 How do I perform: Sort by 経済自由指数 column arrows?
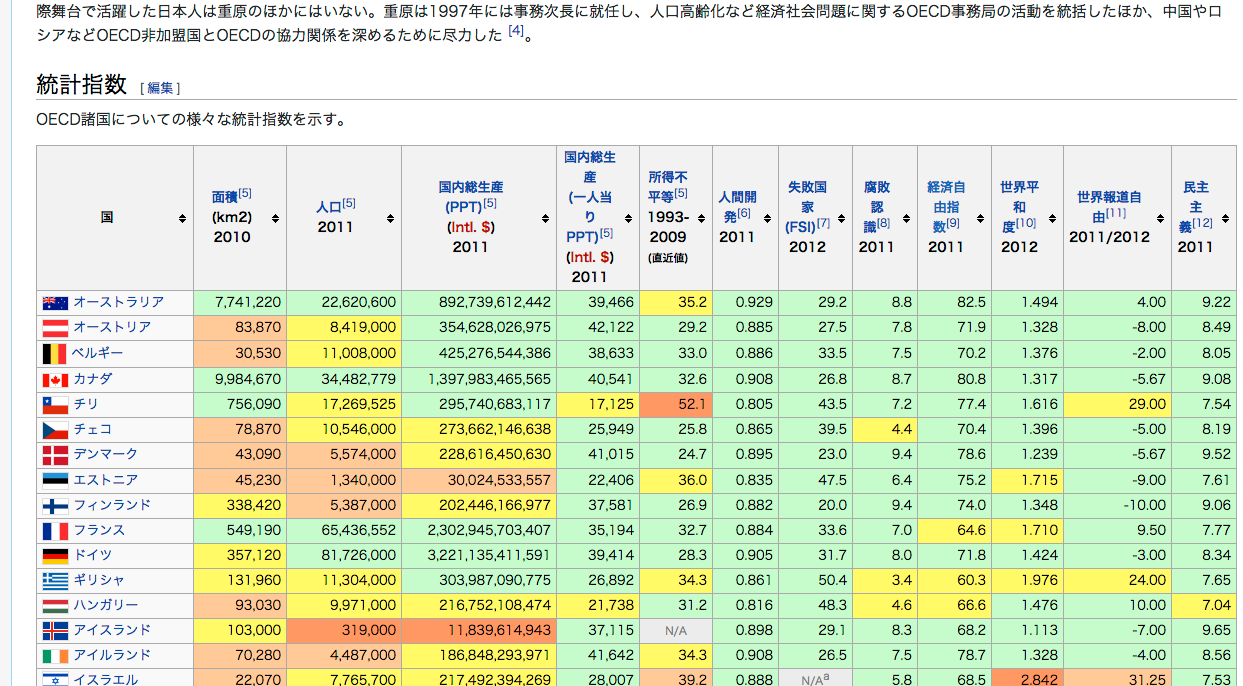point(980,218)
